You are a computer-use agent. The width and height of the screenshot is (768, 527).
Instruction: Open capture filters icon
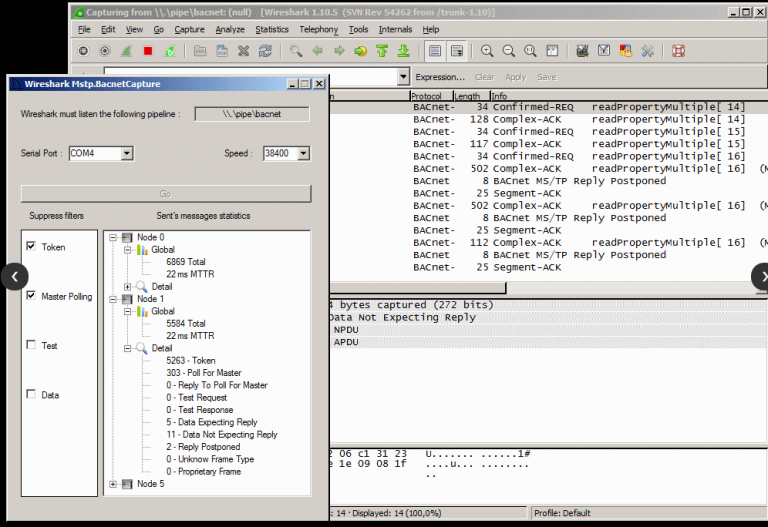click(582, 51)
